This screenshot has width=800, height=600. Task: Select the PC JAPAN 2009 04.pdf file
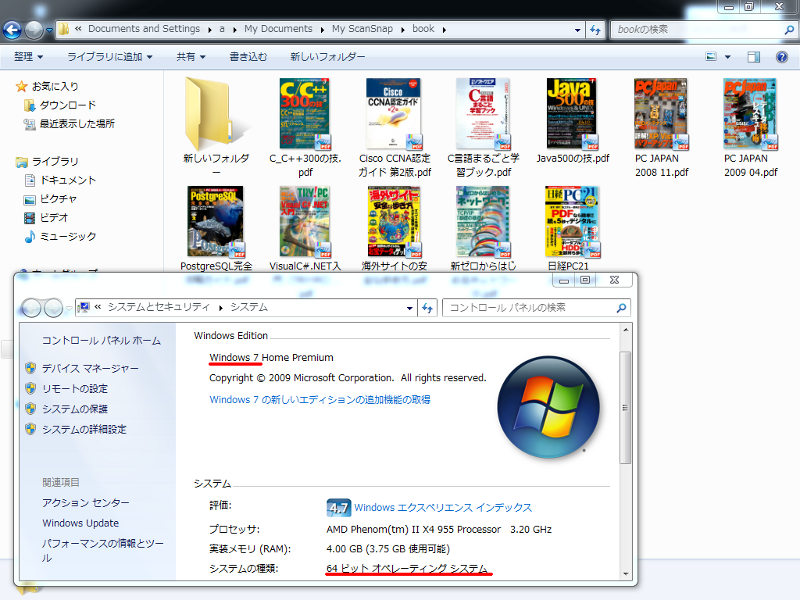pos(750,127)
